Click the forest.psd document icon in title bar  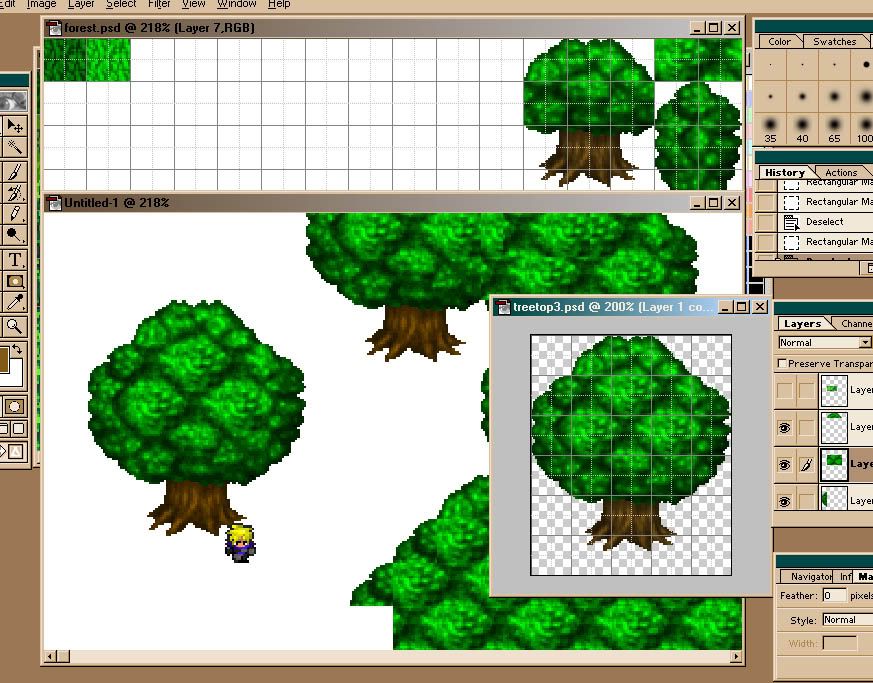tap(54, 28)
